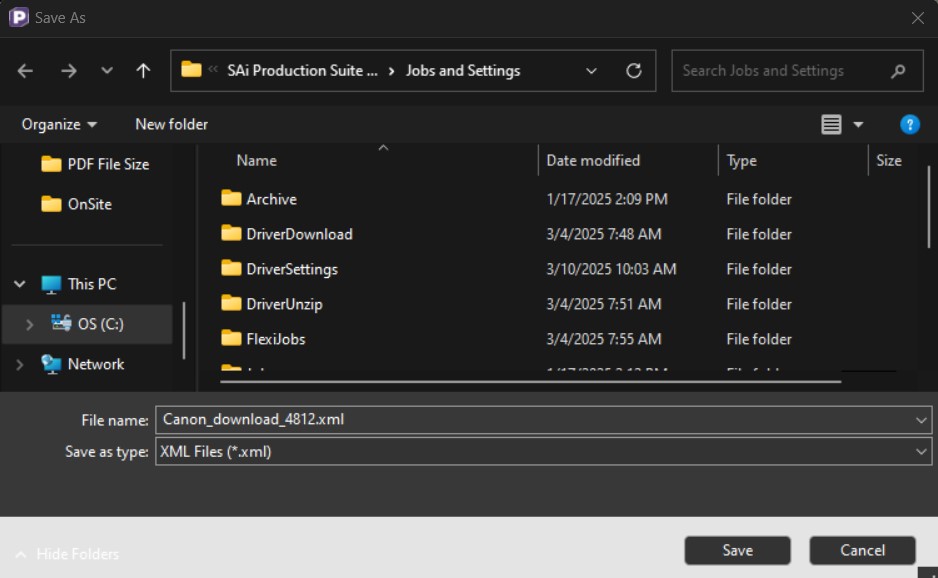Screen dimensions: 938x578
Task: Sort by the Type column header
Action: pos(741,160)
